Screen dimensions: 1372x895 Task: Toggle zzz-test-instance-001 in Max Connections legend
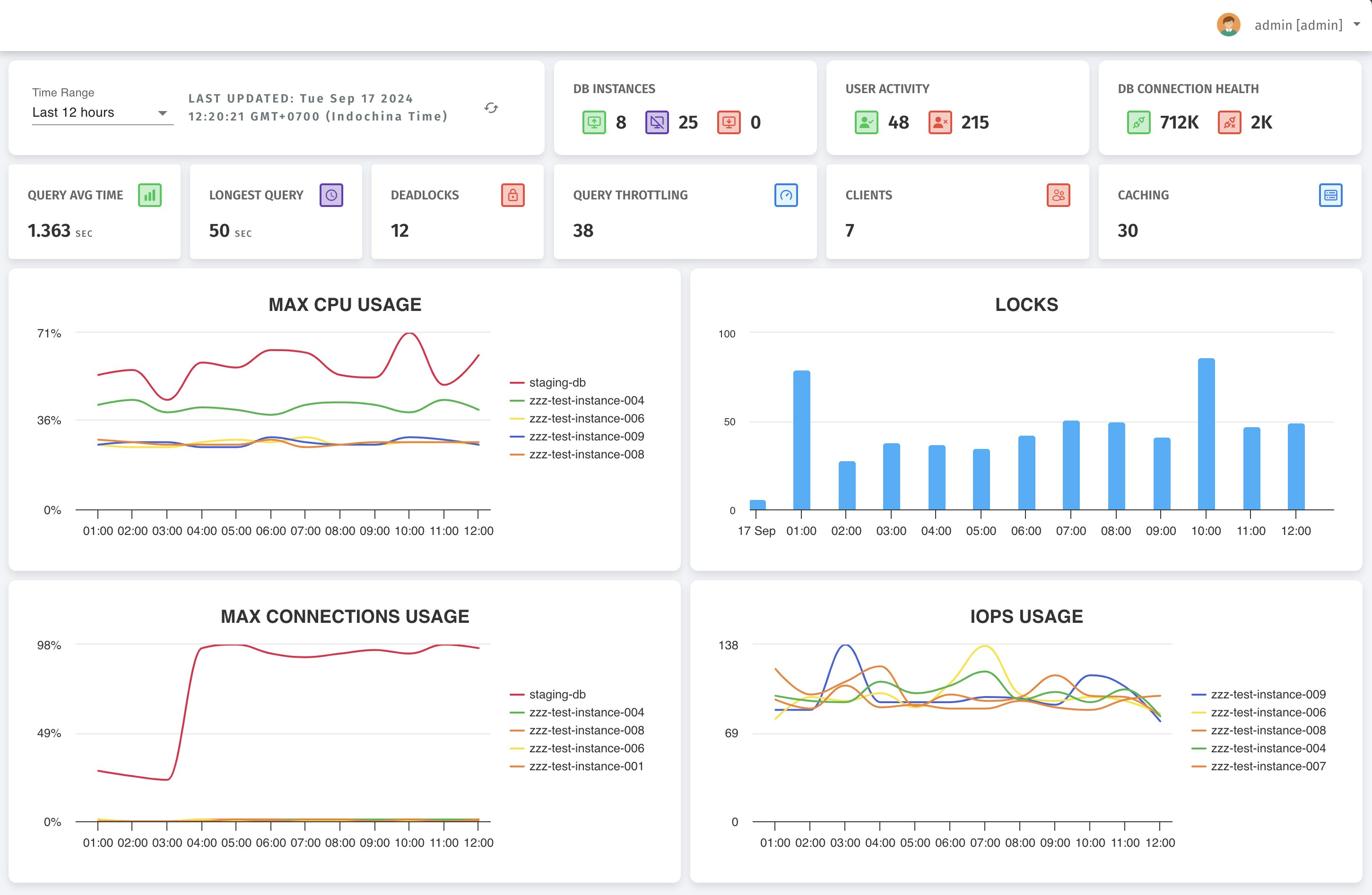point(586,766)
